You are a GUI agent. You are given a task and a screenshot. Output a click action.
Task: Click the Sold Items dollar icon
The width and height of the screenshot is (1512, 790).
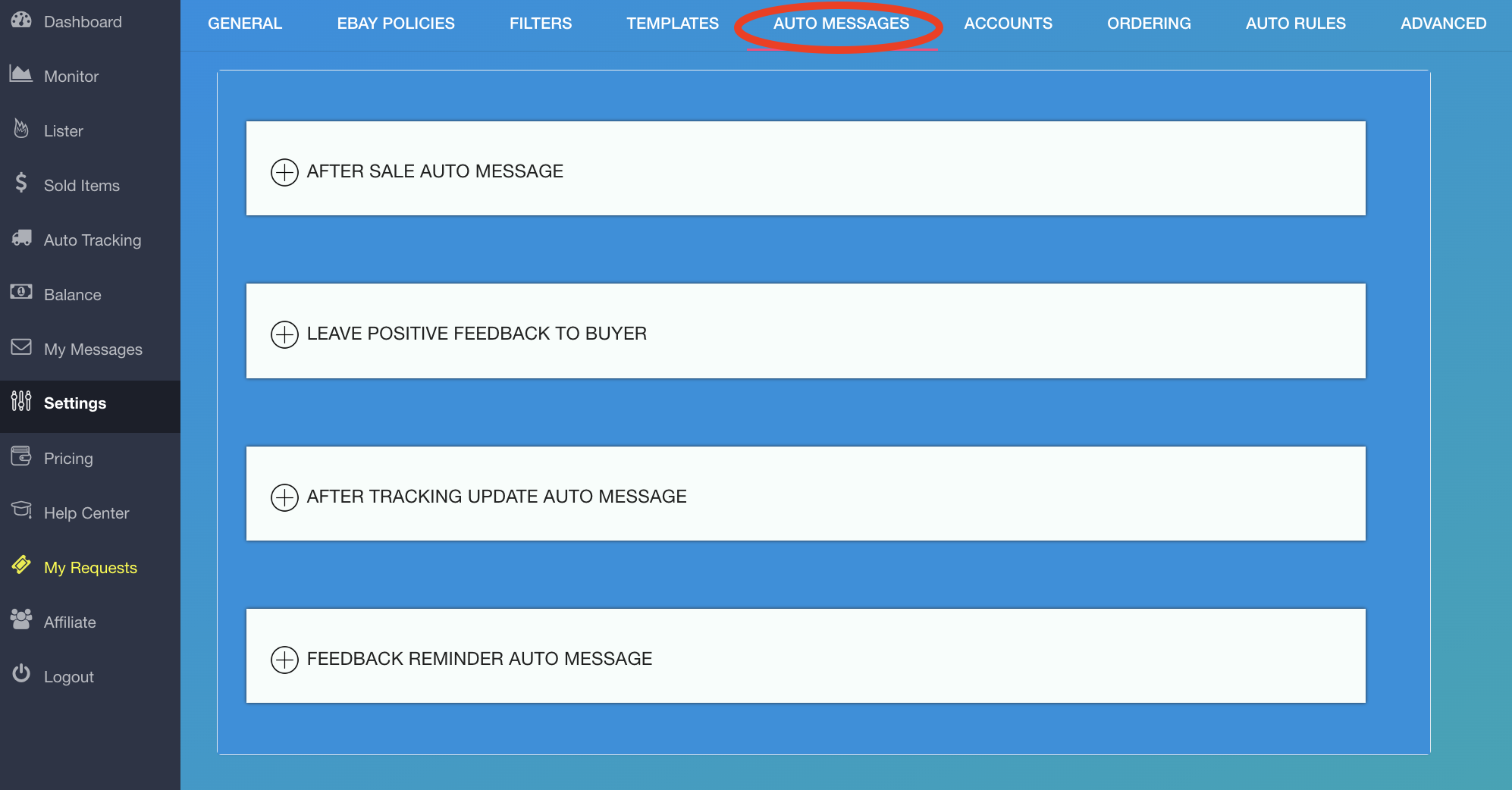point(21,183)
